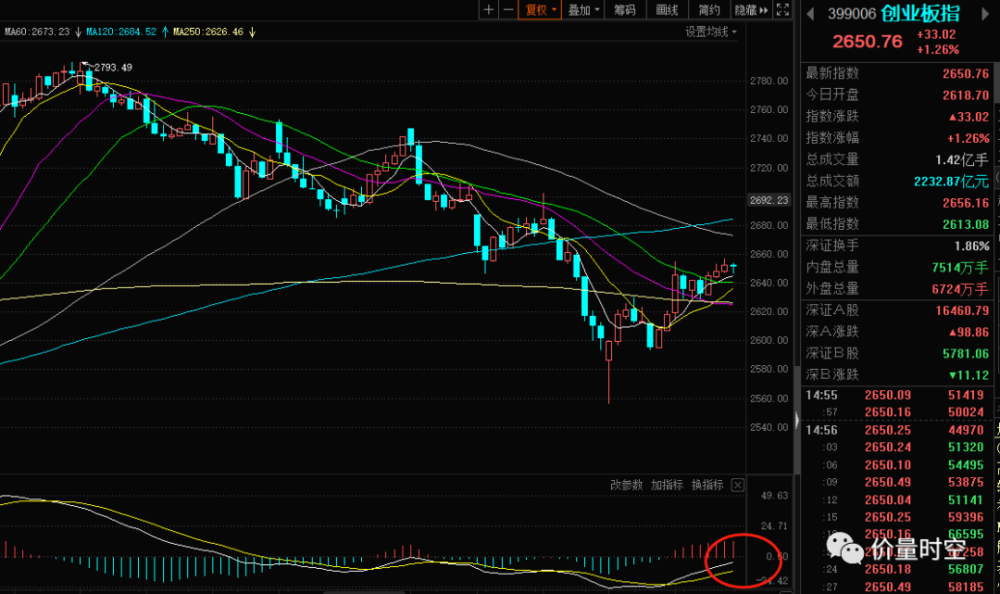The width and height of the screenshot is (1000, 594).
Task: Click 加指标 to add indicator
Action: click(666, 485)
